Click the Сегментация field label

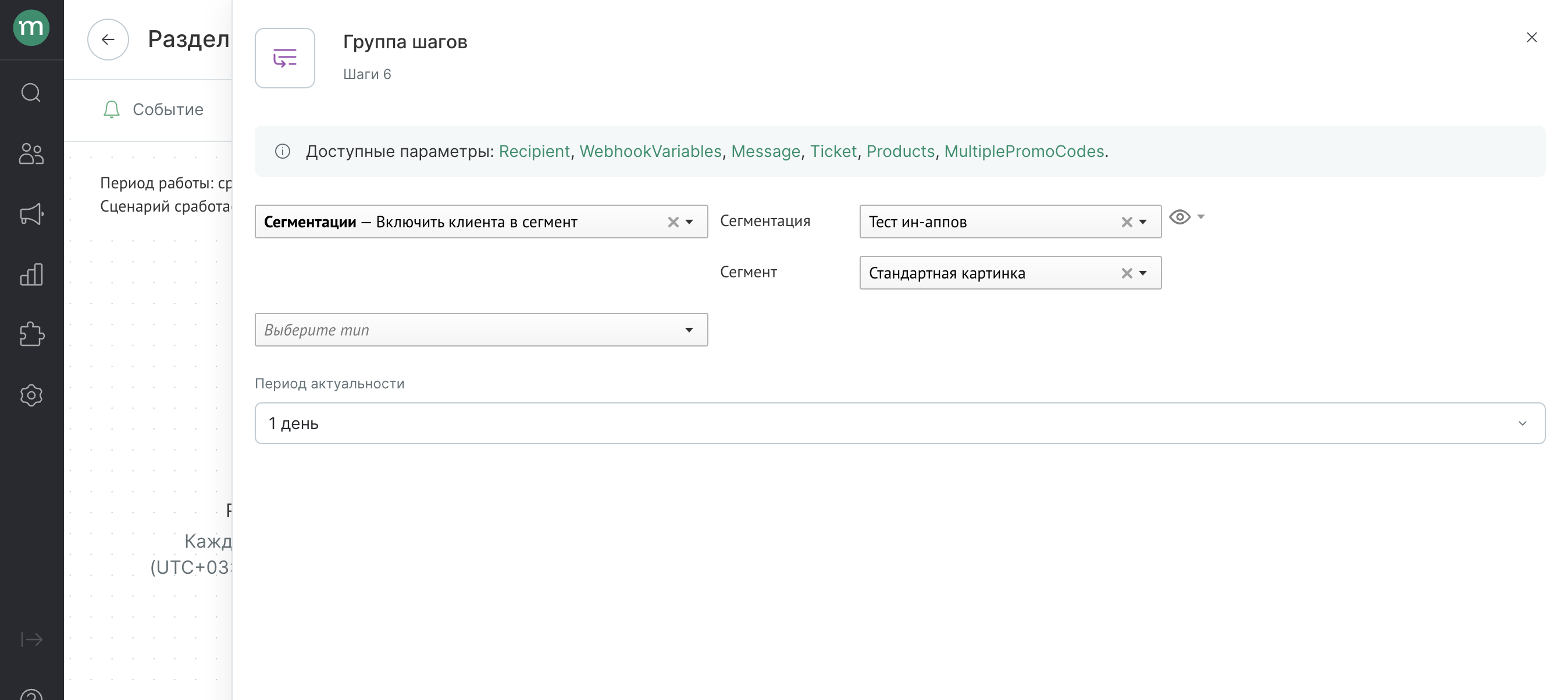click(765, 221)
